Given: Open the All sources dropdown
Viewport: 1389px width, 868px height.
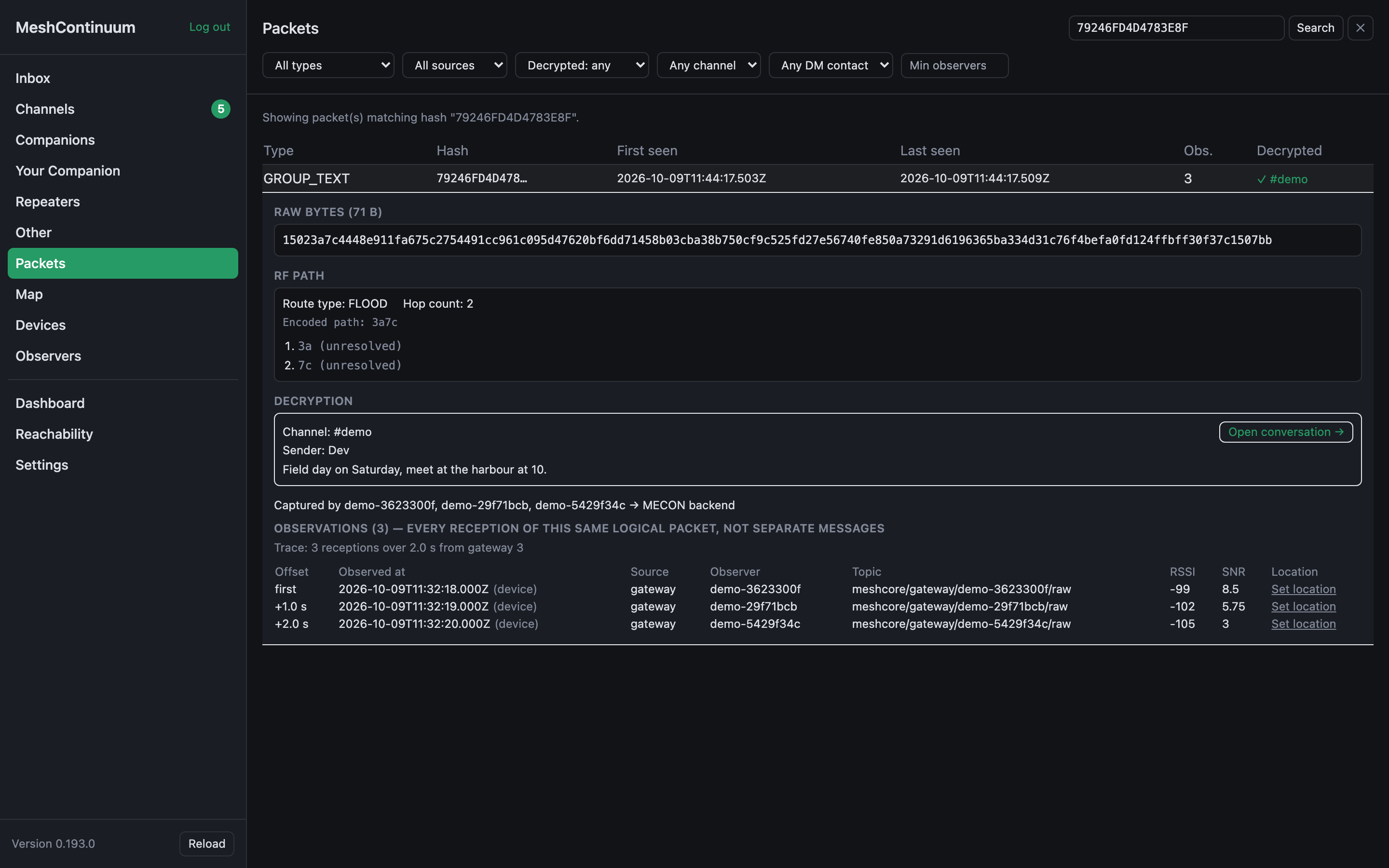Looking at the screenshot, I should tap(455, 66).
